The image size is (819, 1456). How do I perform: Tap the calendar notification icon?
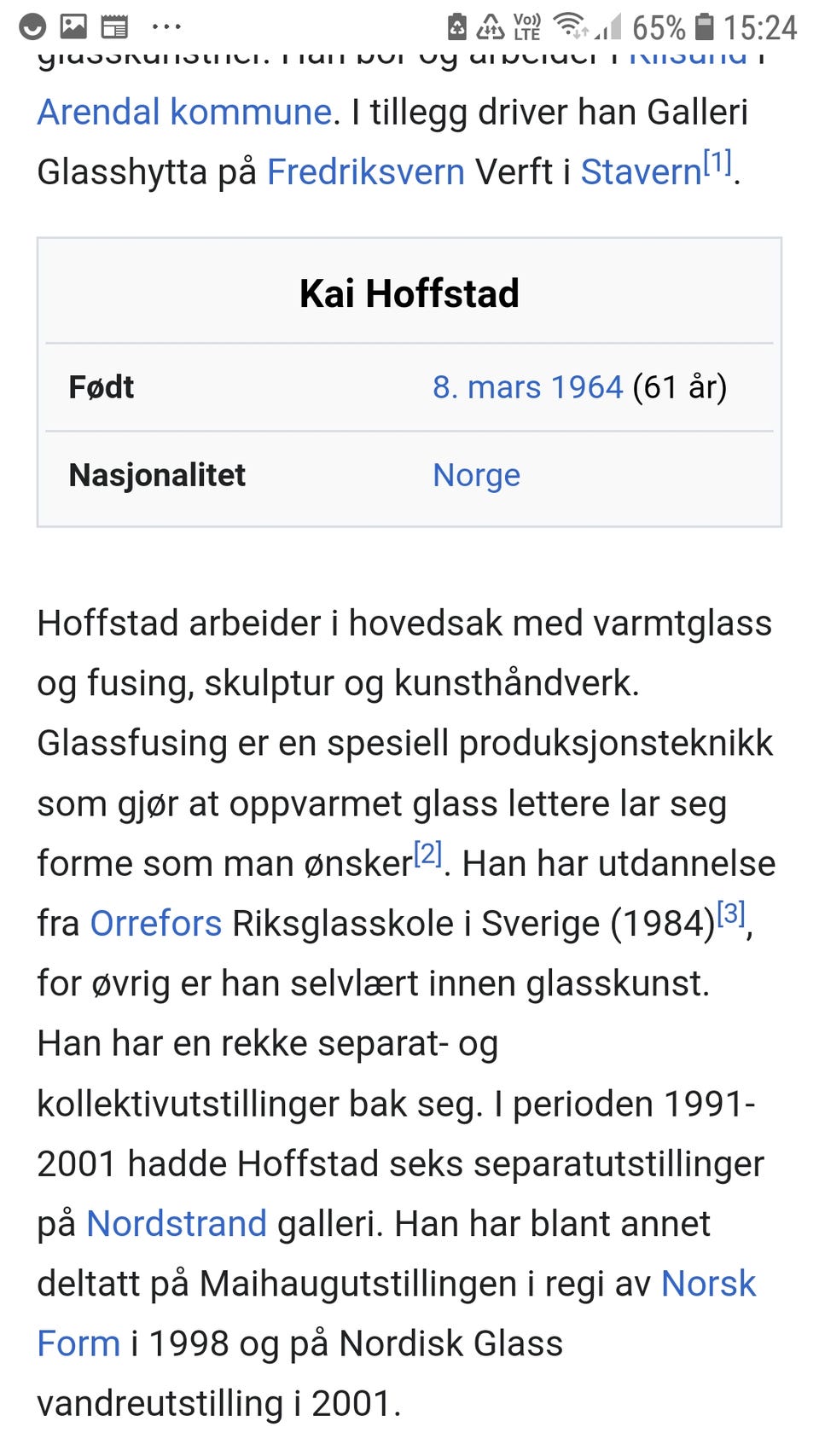tap(114, 27)
